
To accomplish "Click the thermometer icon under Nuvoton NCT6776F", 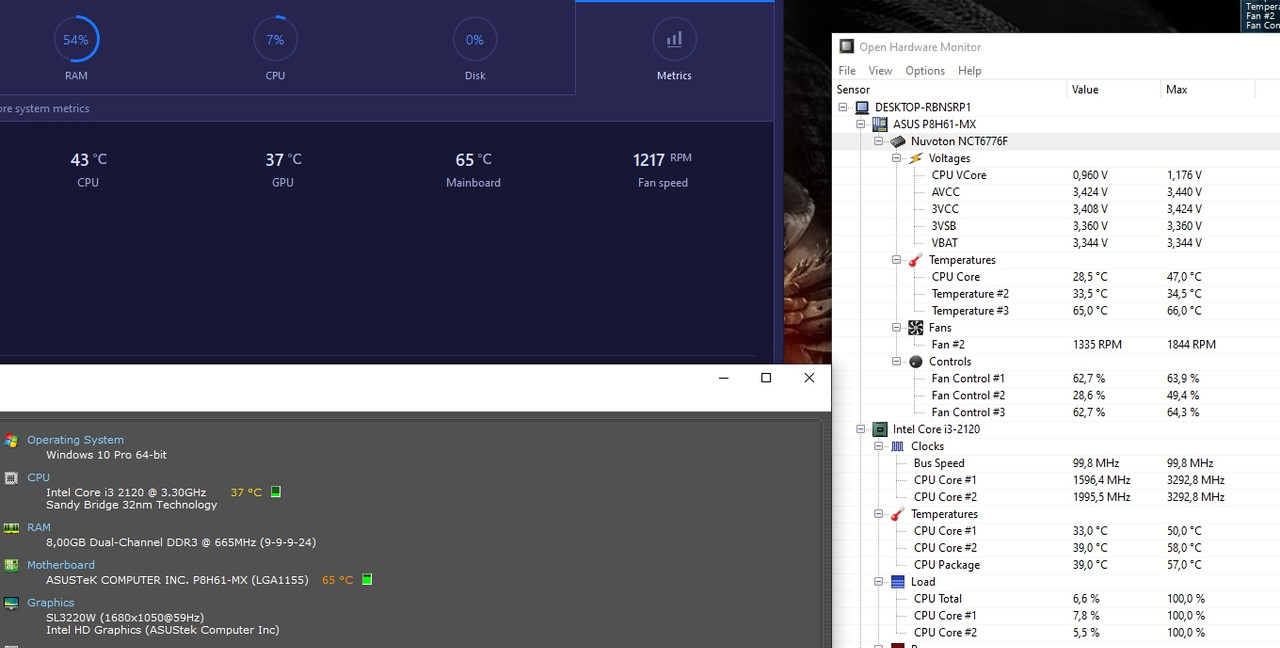I will point(916,260).
